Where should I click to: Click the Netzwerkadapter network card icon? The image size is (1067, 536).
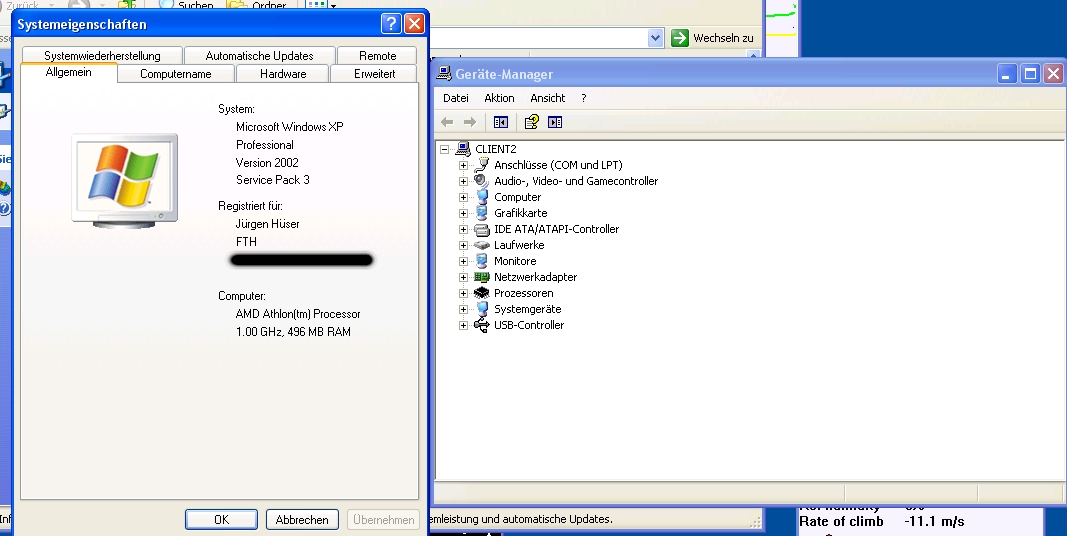pos(482,277)
